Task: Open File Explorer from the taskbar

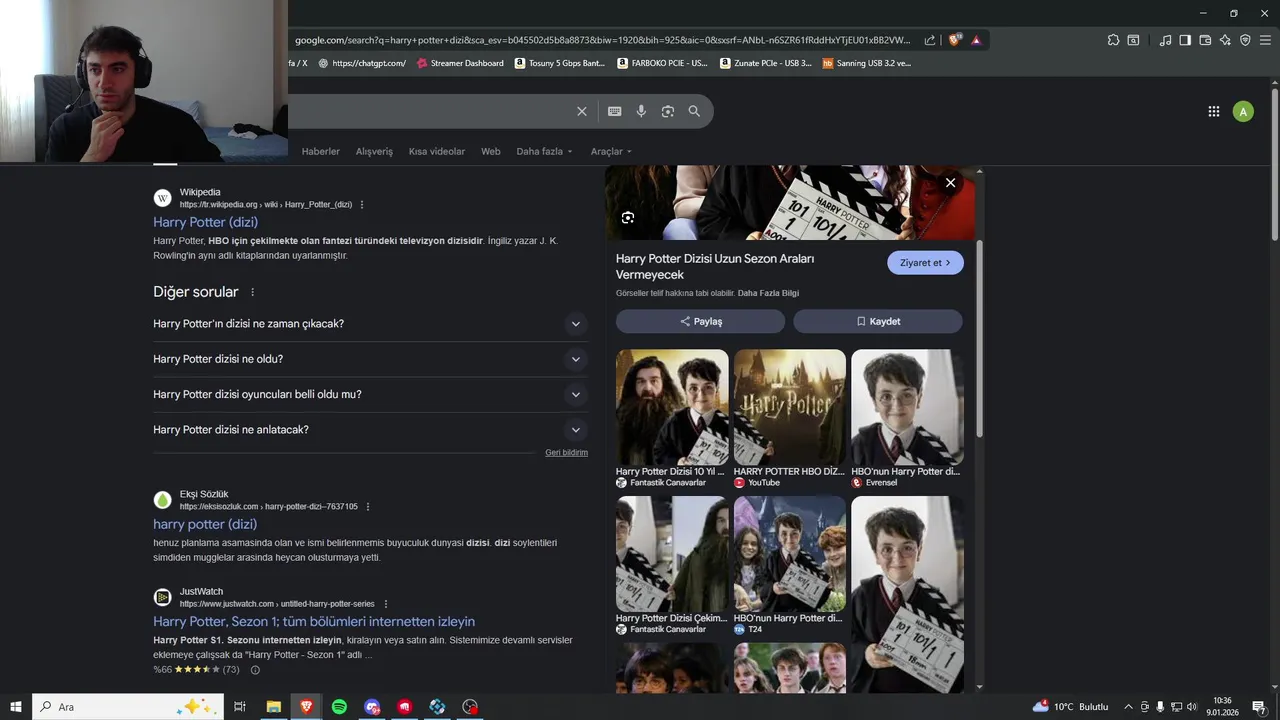Action: click(x=273, y=707)
